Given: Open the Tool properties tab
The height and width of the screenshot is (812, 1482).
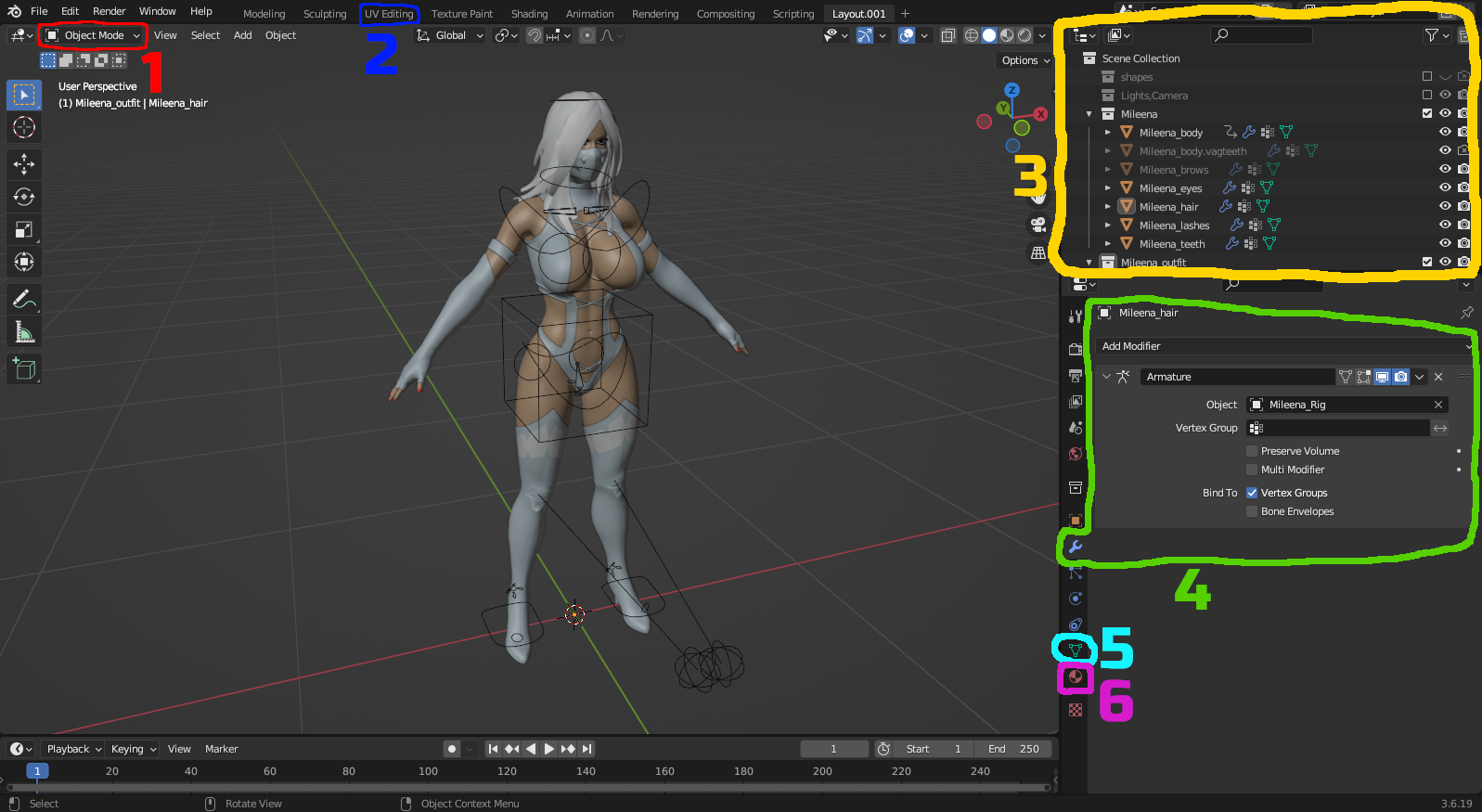Looking at the screenshot, I should point(1076,316).
